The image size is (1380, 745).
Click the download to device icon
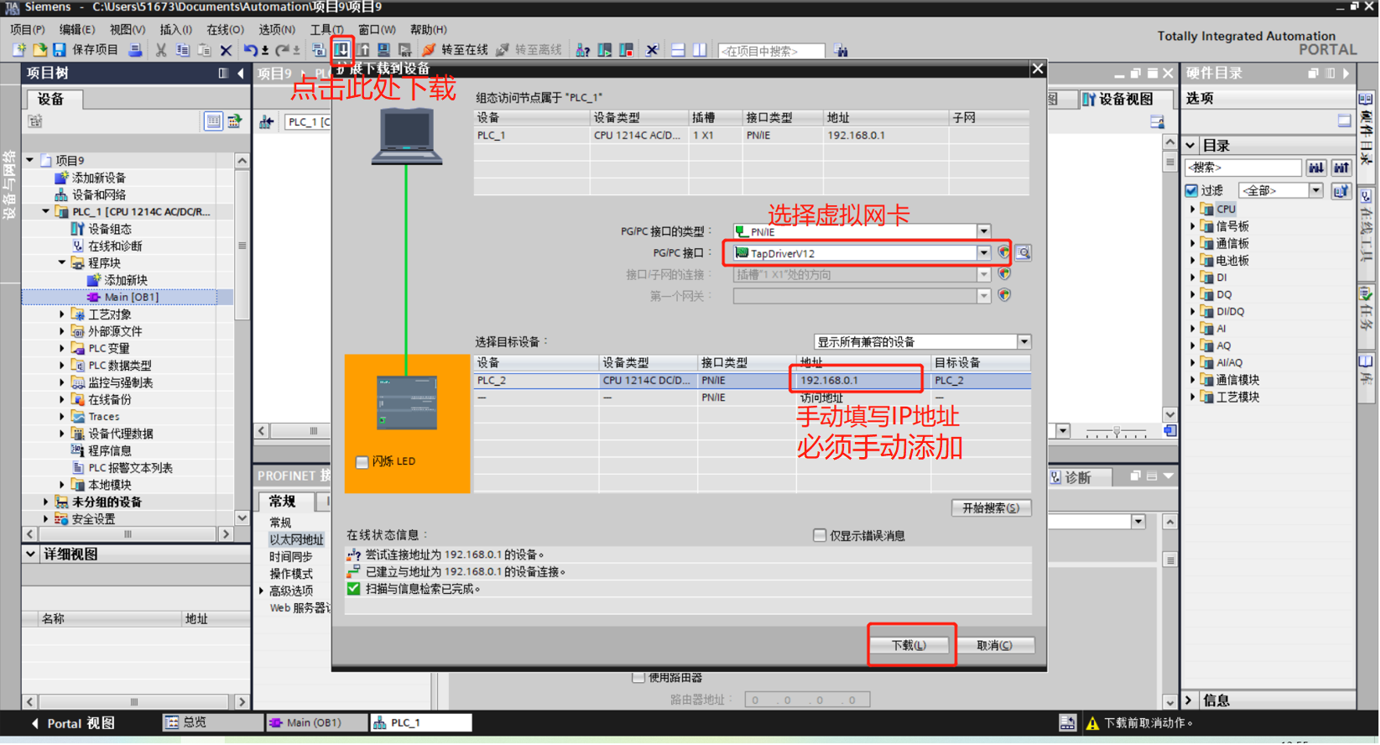pyautogui.click(x=342, y=50)
